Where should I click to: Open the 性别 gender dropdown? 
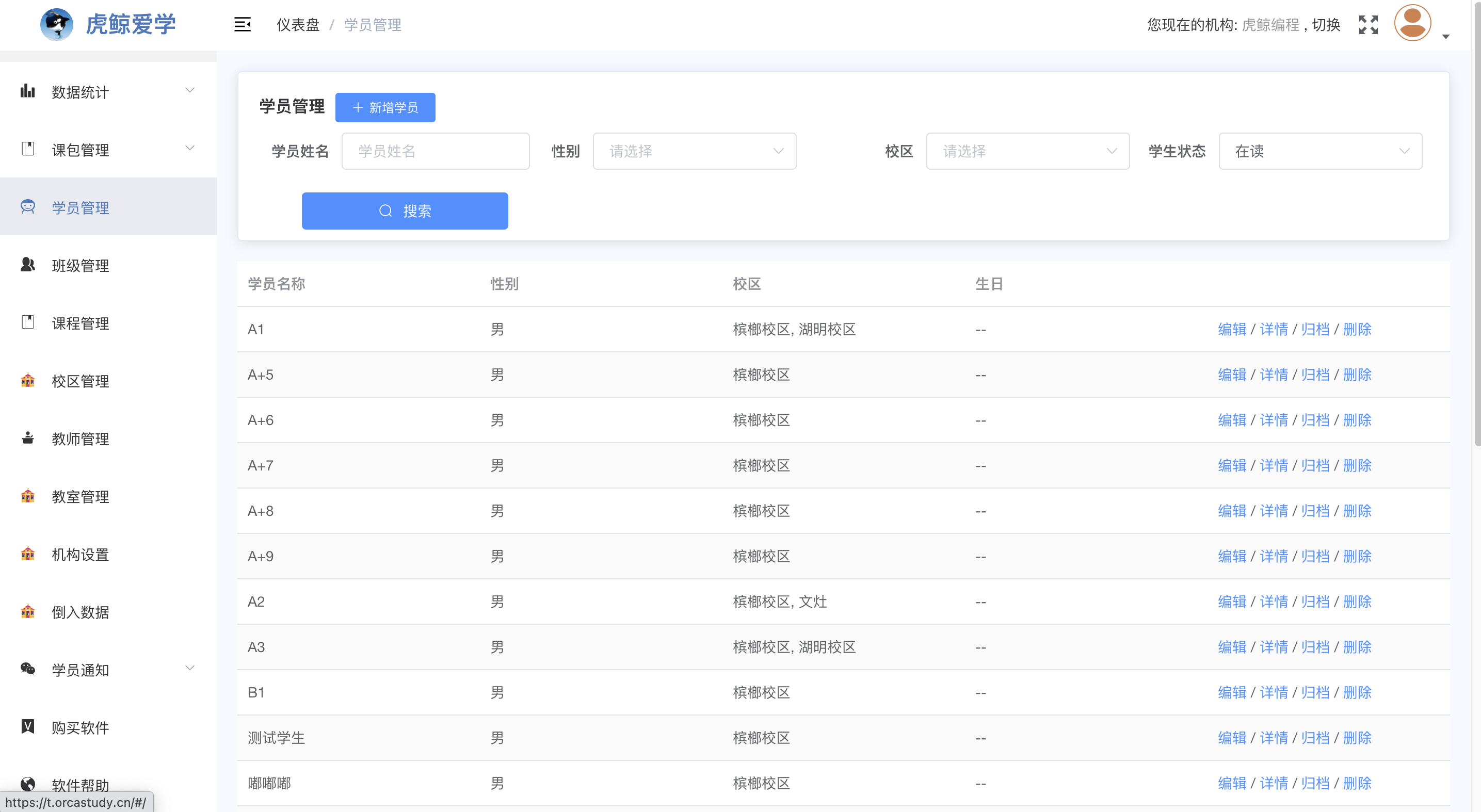coord(695,151)
